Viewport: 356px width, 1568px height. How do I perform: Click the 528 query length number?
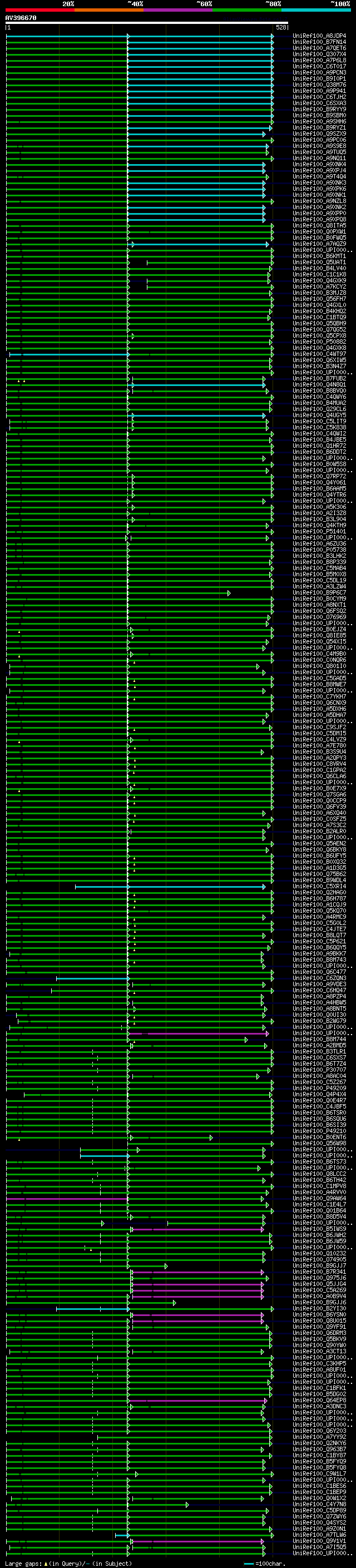(x=281, y=27)
